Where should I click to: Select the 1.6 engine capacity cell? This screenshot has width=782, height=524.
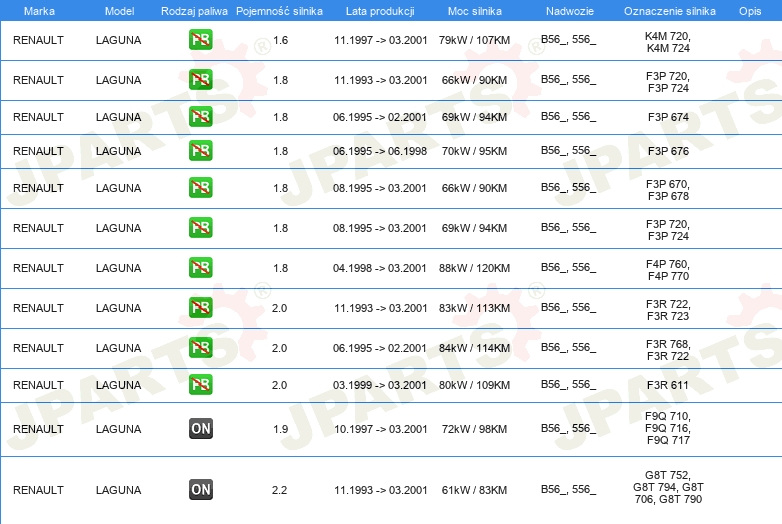(280, 40)
